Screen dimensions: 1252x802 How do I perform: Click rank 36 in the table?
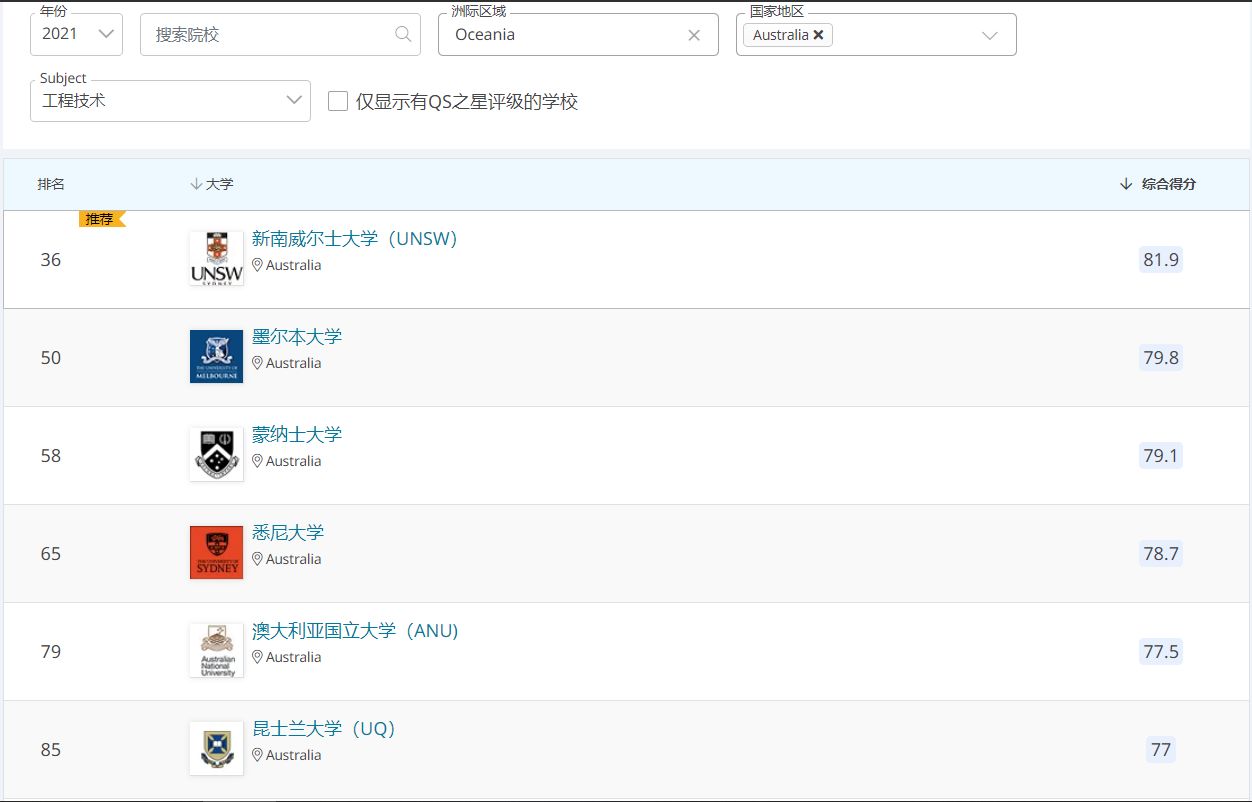point(51,260)
